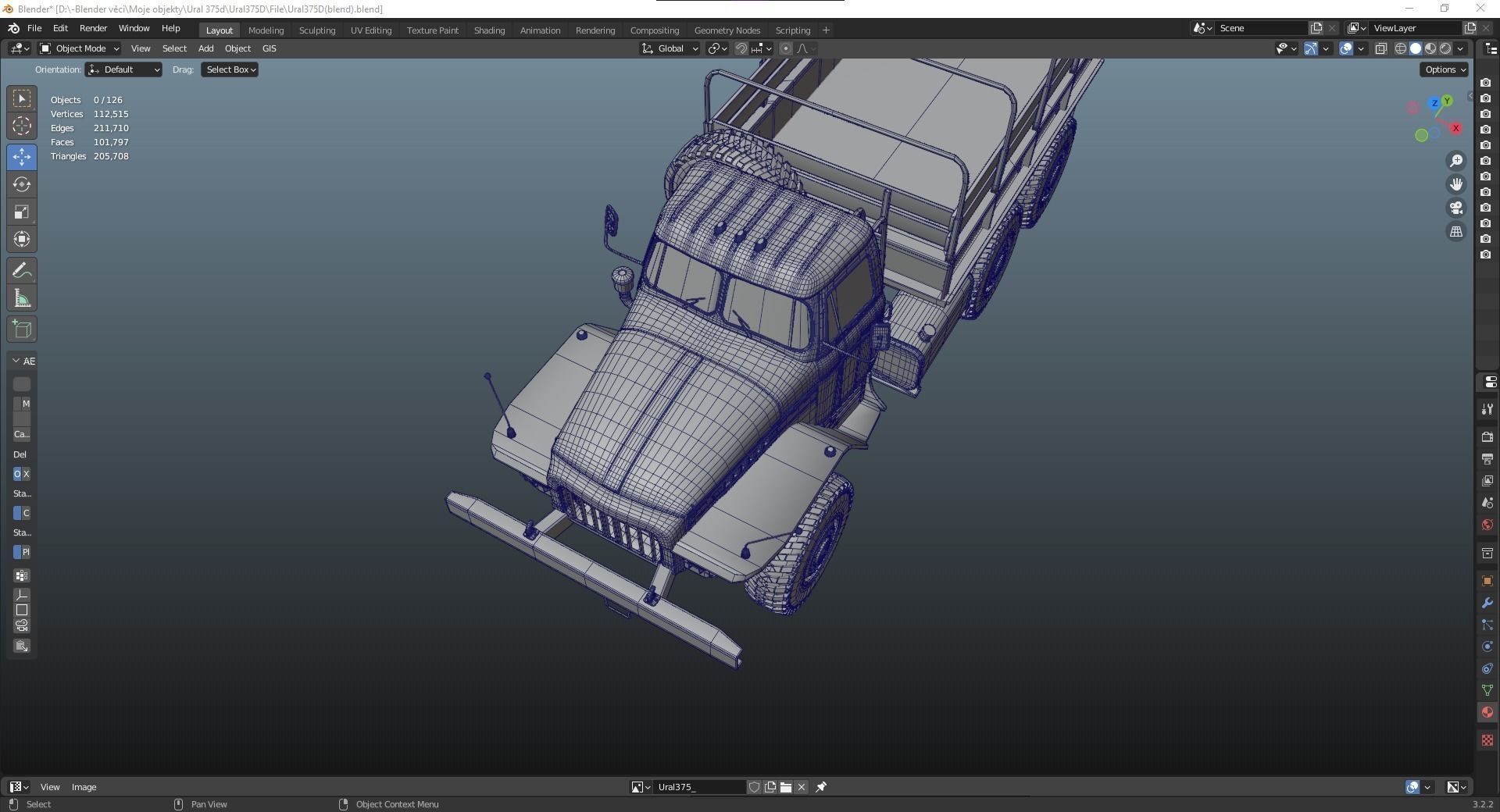Image resolution: width=1500 pixels, height=812 pixels.
Task: Open the Object properties tab
Action: (x=1487, y=581)
